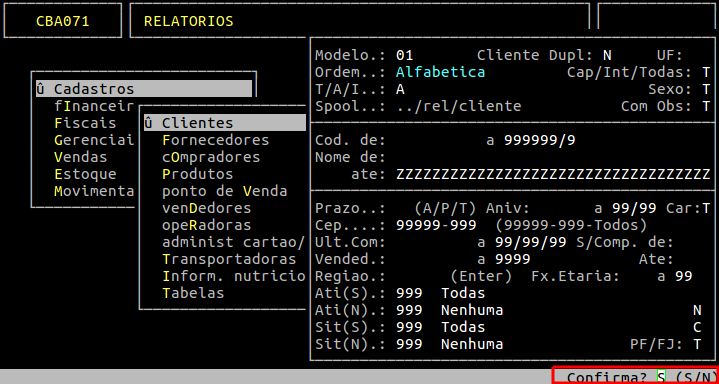Click the Sexo field T value
The image size is (719, 384).
(706, 89)
